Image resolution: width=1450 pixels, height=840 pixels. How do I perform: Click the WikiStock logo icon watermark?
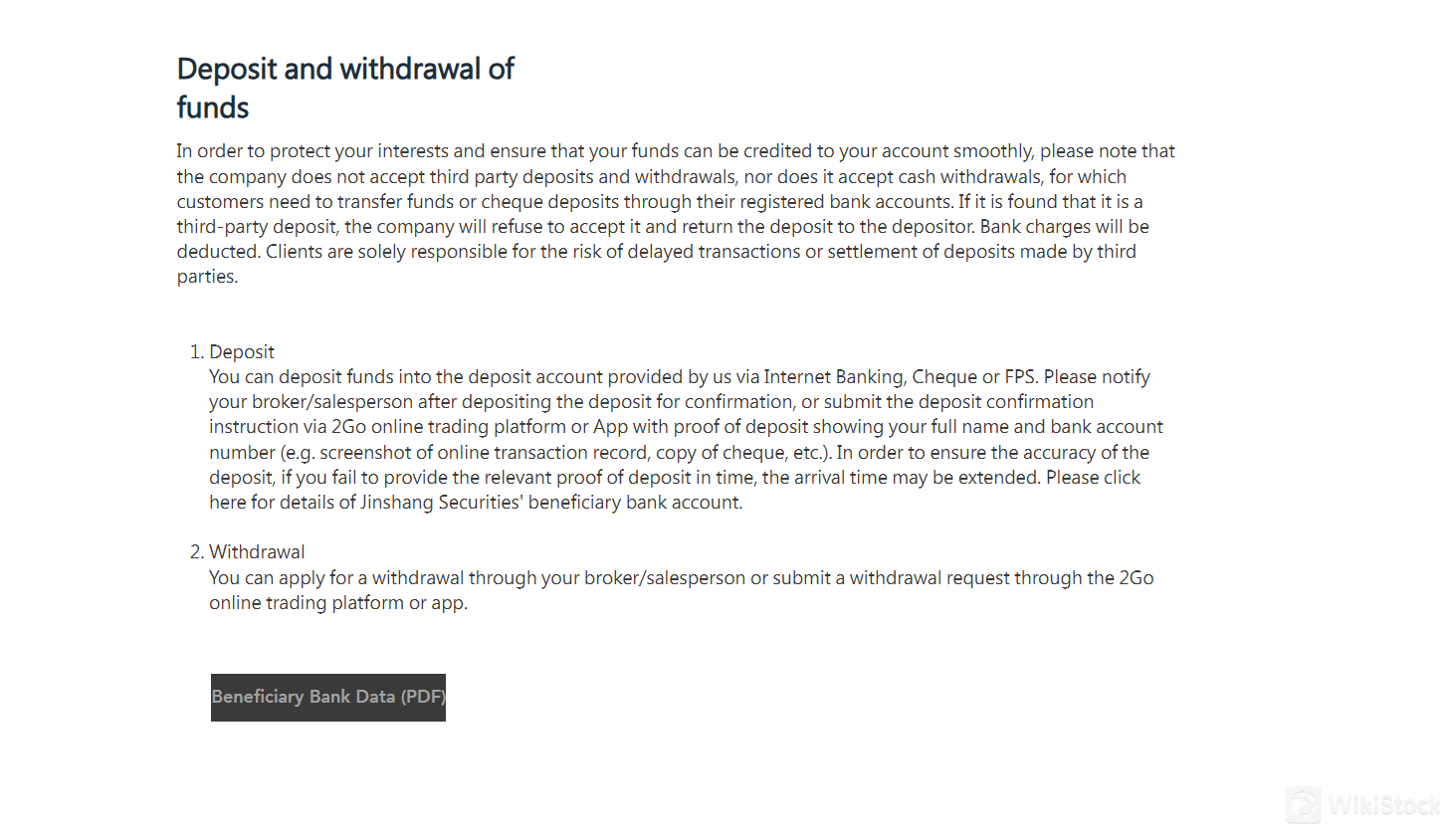(1304, 804)
